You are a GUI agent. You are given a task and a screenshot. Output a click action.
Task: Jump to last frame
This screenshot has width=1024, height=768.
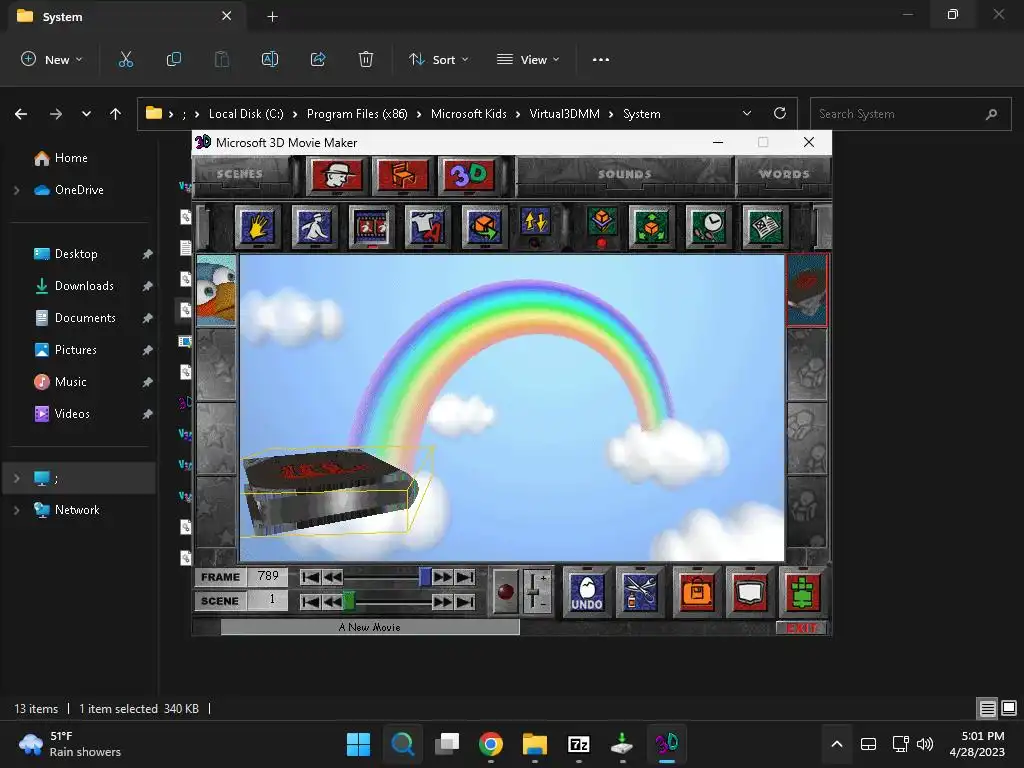pos(465,577)
